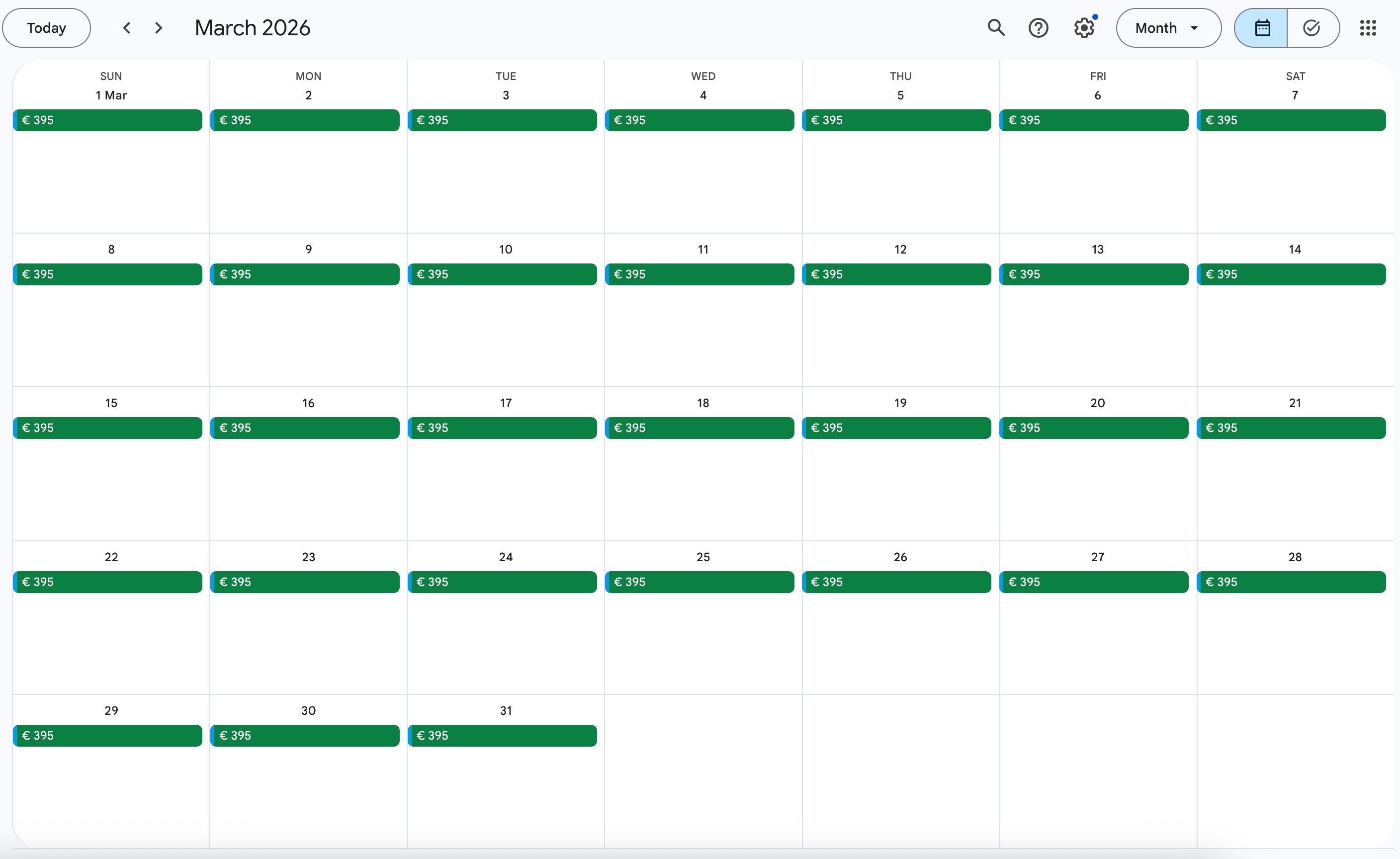The height and width of the screenshot is (859, 1400).
Task: Open the settings gear menu
Action: [1084, 28]
